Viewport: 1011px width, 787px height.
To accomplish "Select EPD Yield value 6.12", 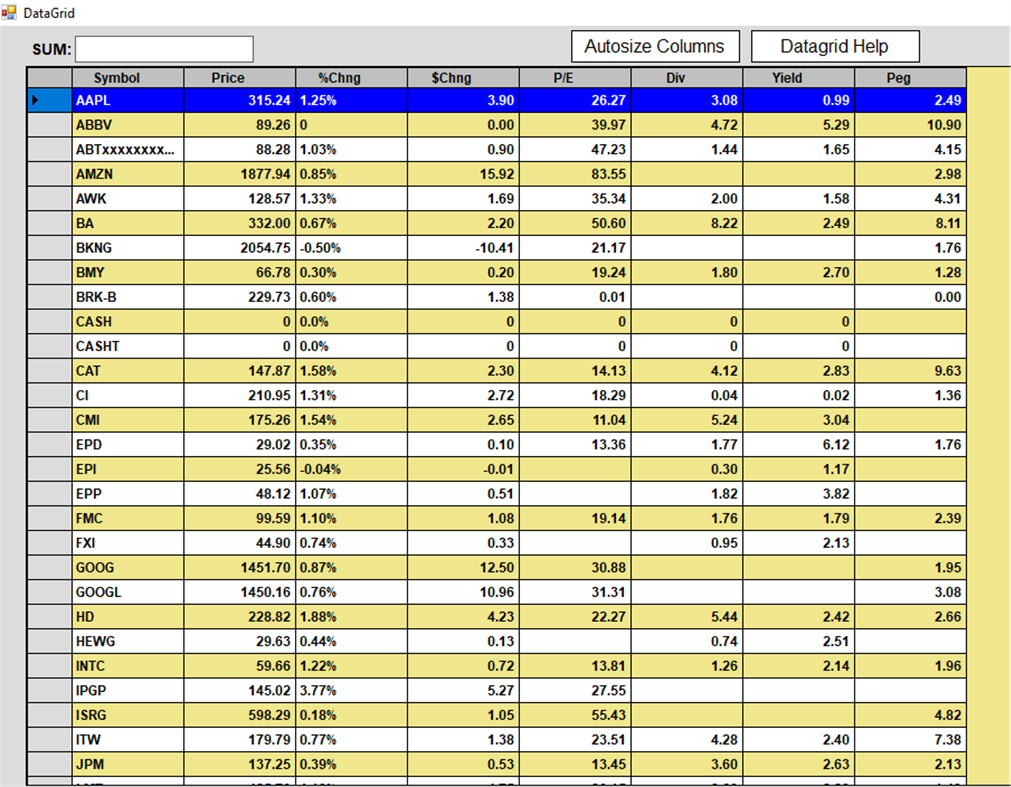I will click(x=799, y=444).
